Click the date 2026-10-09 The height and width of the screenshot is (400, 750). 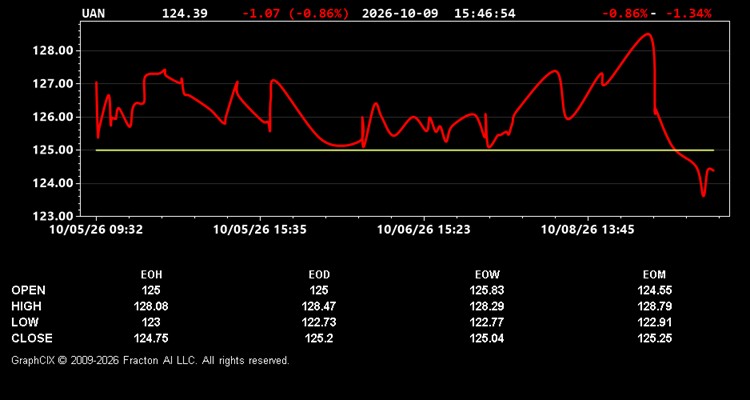pyautogui.click(x=400, y=13)
